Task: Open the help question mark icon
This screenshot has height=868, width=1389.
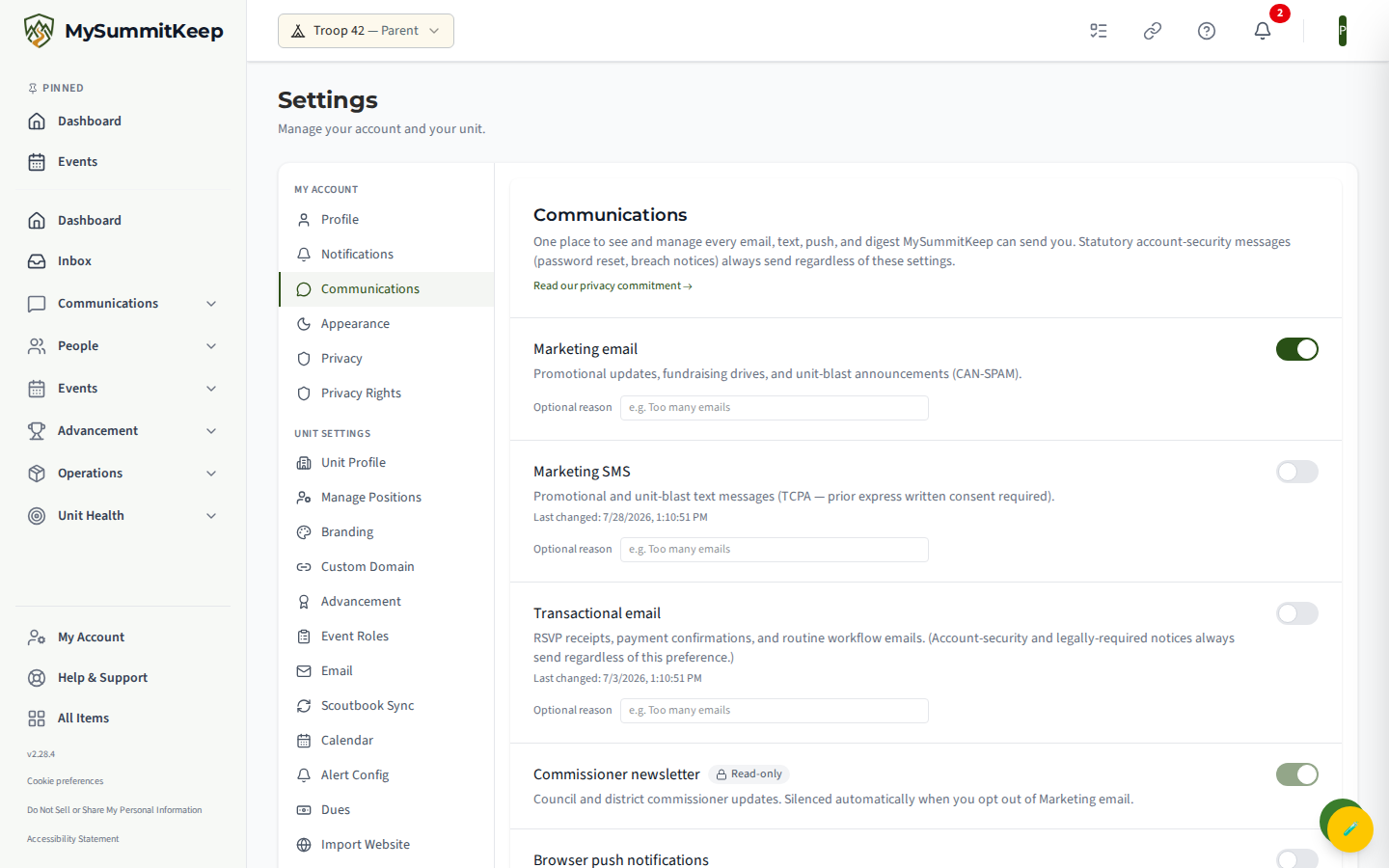Action: click(1207, 31)
